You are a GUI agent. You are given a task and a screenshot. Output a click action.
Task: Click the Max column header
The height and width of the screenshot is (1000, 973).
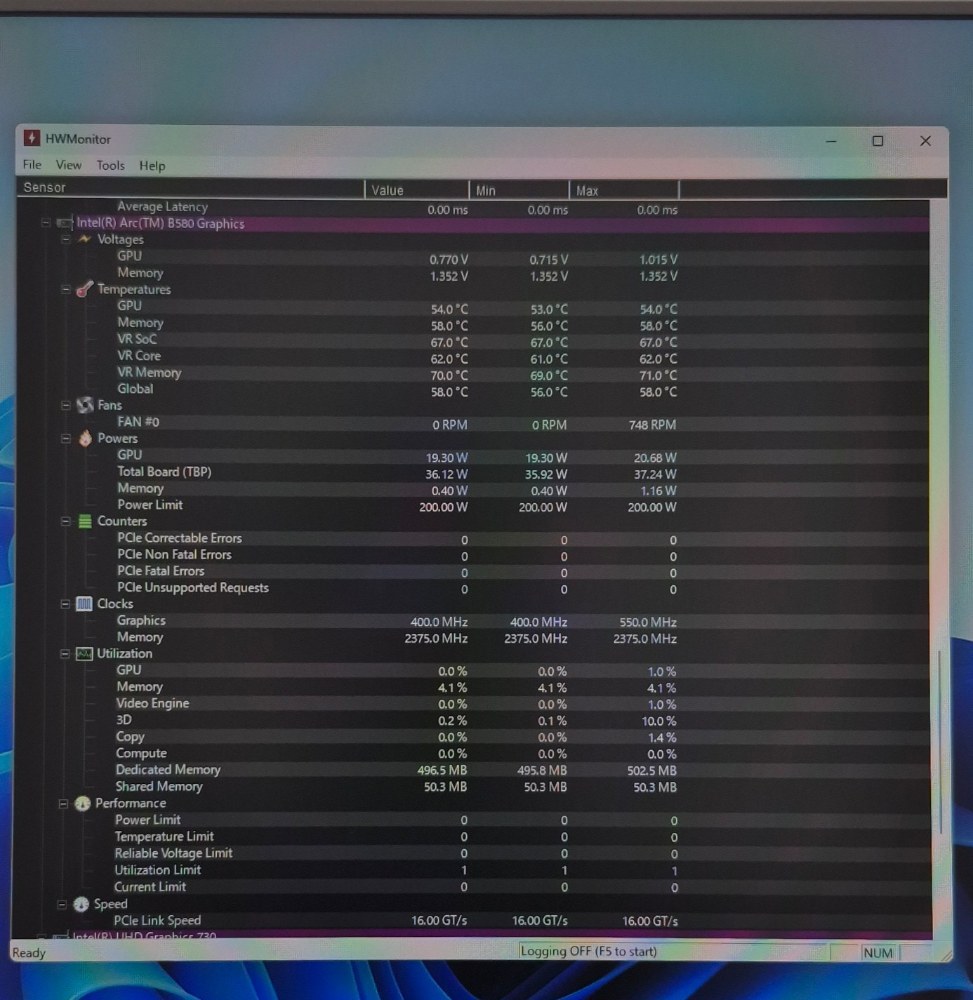[624, 191]
